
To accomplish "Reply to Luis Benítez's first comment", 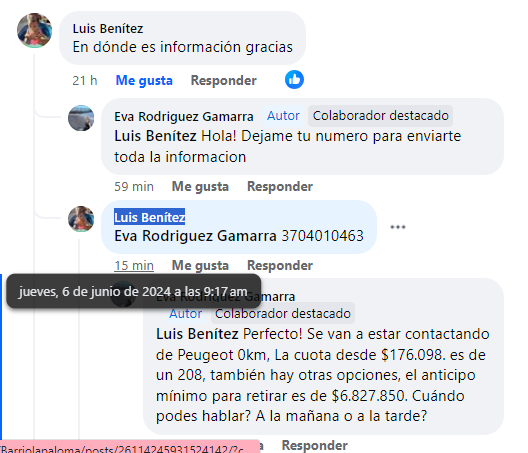I will (x=224, y=80).
